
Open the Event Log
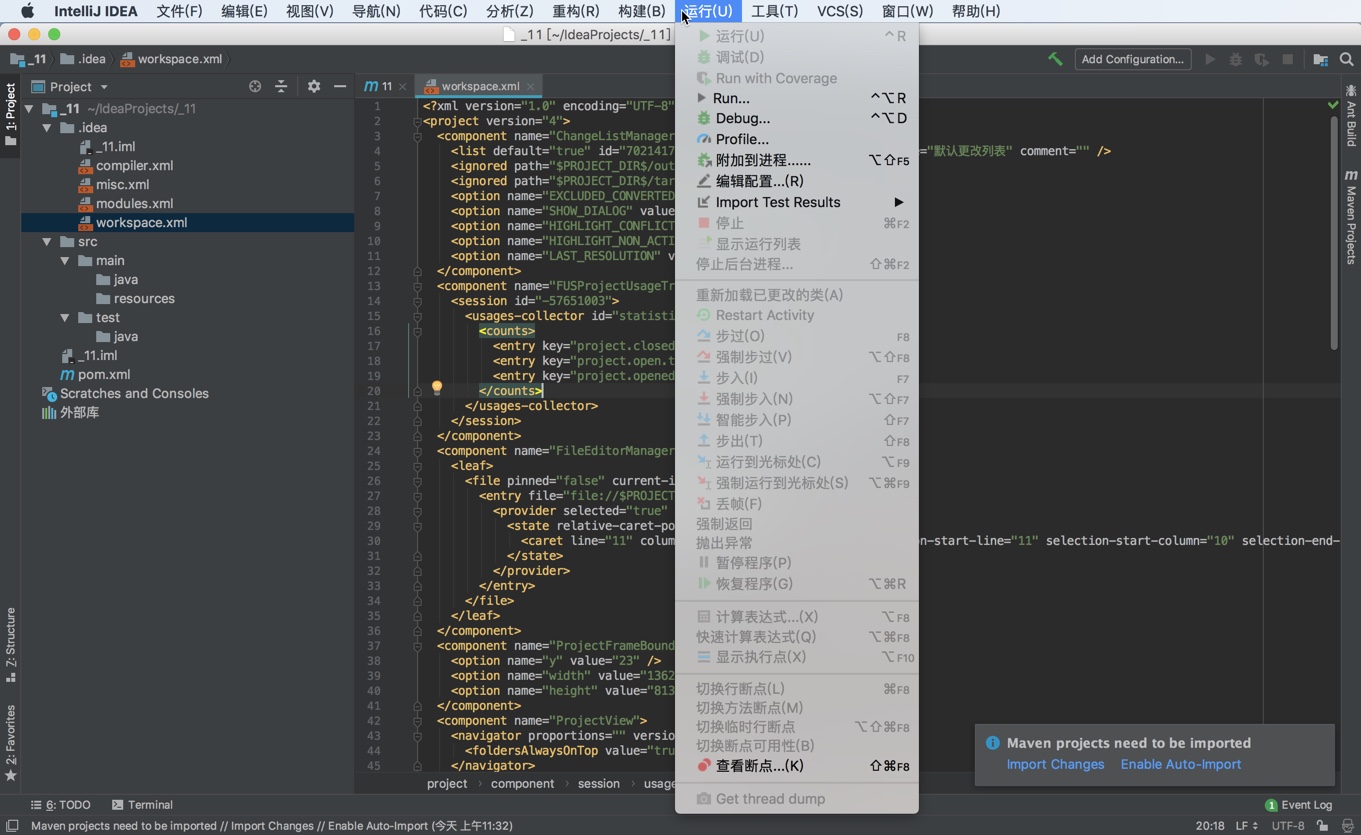click(1298, 805)
